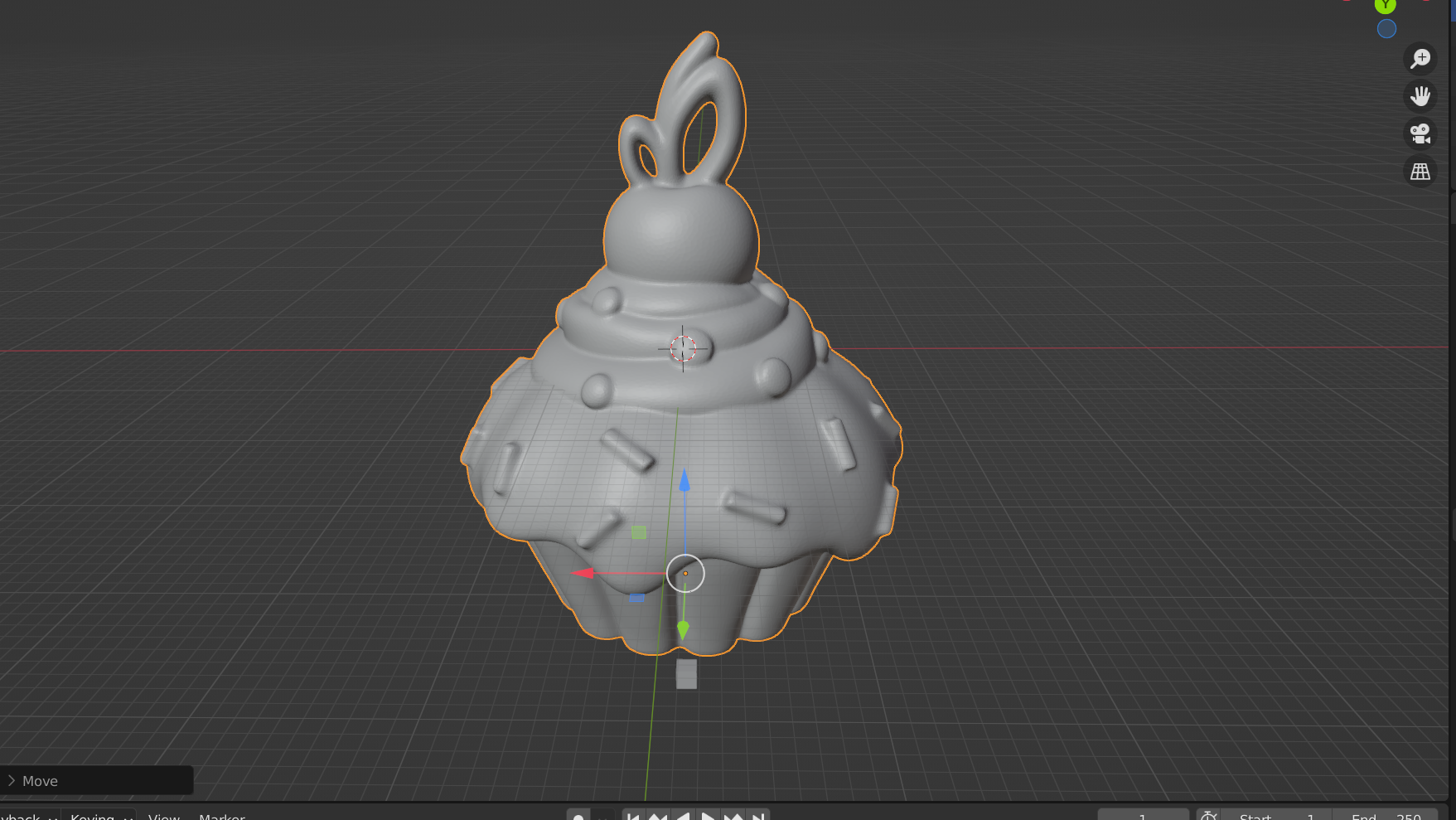Viewport: 1456px width, 820px height.
Task: Click the blue Z-axis move arrow
Action: pyautogui.click(x=684, y=480)
